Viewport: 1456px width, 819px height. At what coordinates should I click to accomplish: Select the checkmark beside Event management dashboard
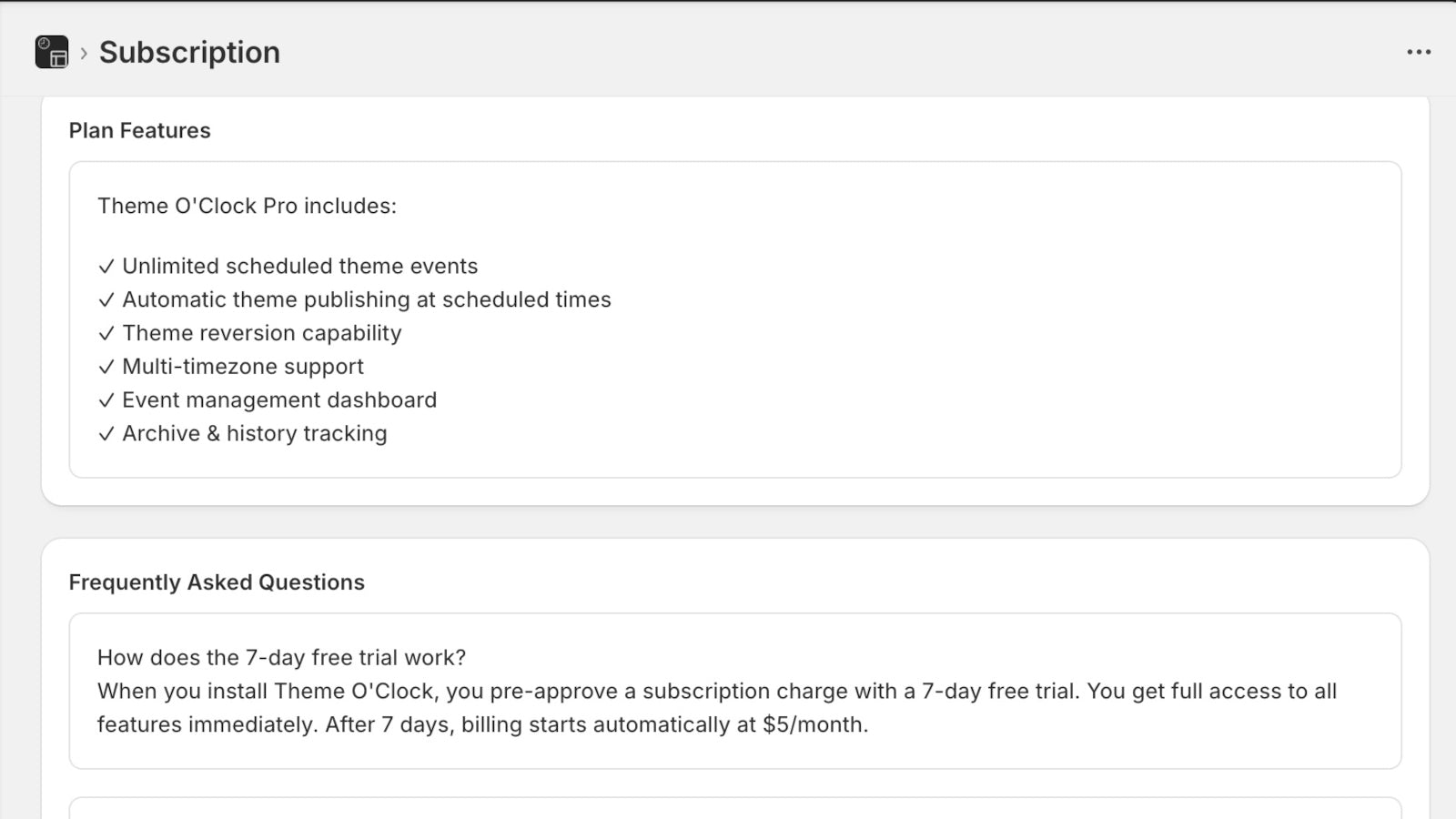(x=105, y=399)
